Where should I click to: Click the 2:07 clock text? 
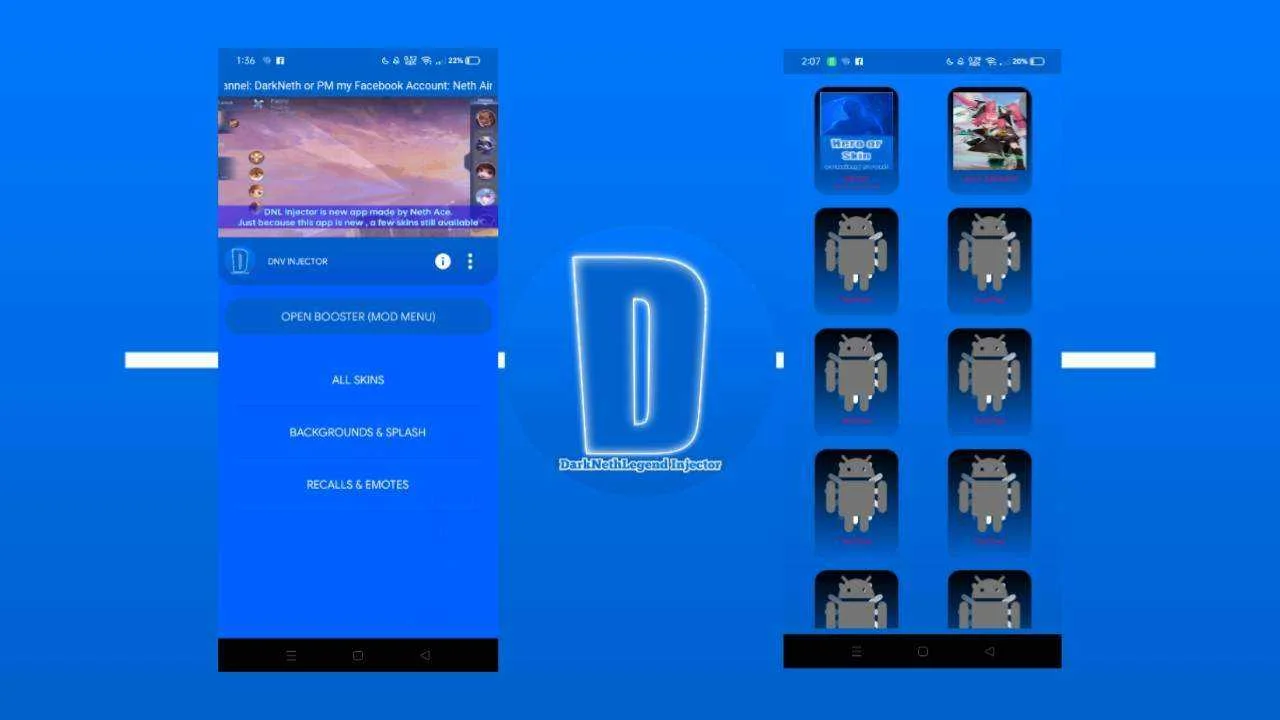tap(811, 61)
